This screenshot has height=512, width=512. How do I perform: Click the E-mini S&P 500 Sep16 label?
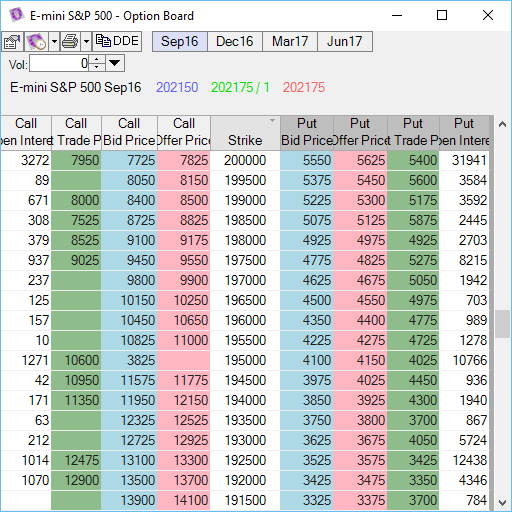point(76,88)
